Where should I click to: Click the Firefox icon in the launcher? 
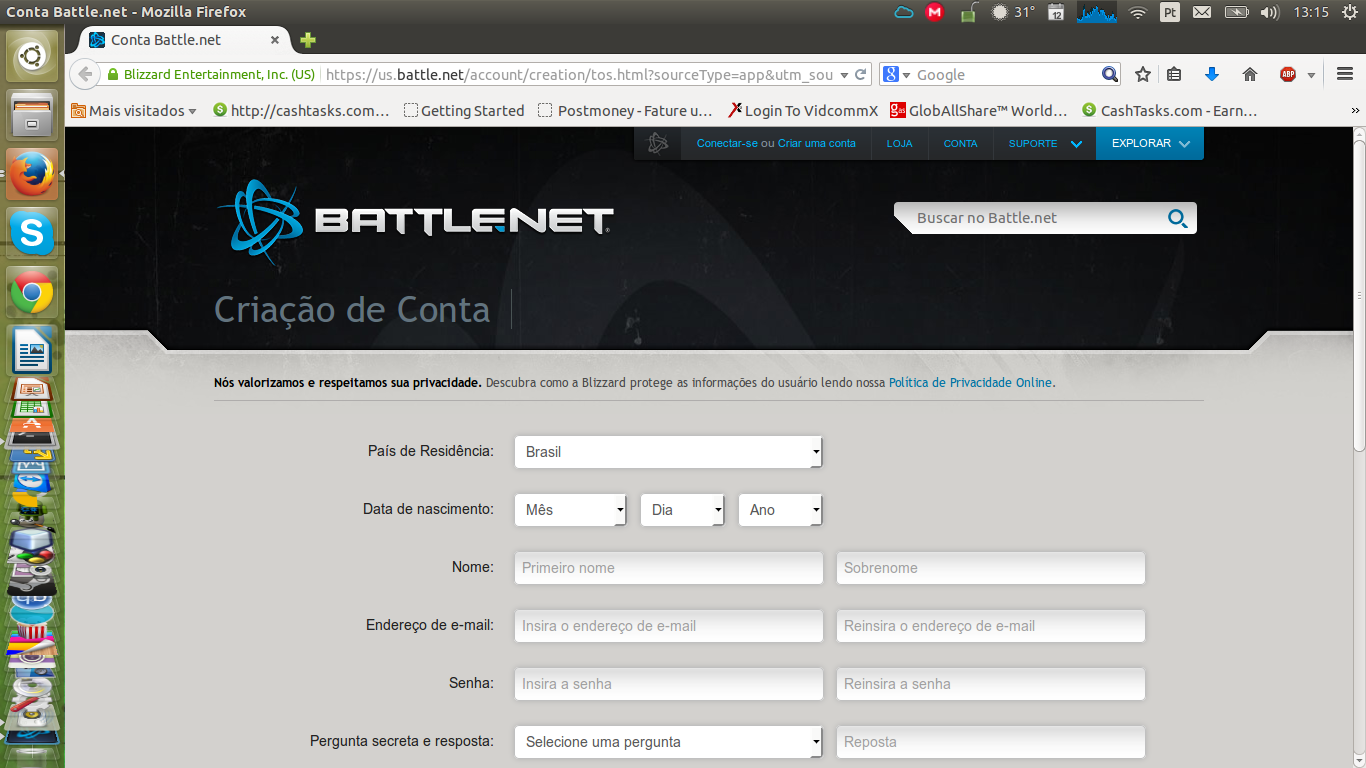point(33,174)
